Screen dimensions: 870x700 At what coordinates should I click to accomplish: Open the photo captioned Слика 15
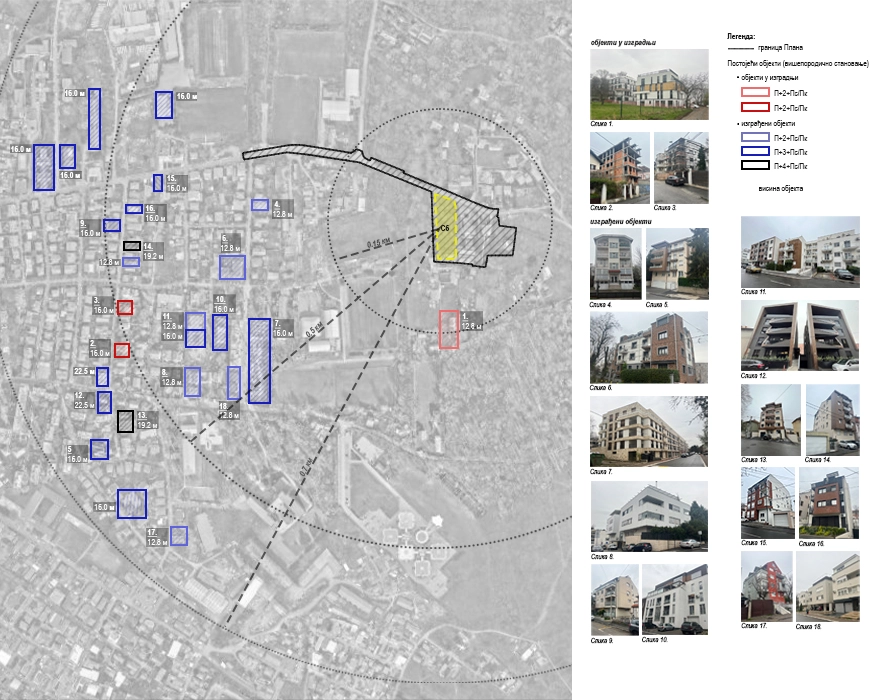click(768, 503)
